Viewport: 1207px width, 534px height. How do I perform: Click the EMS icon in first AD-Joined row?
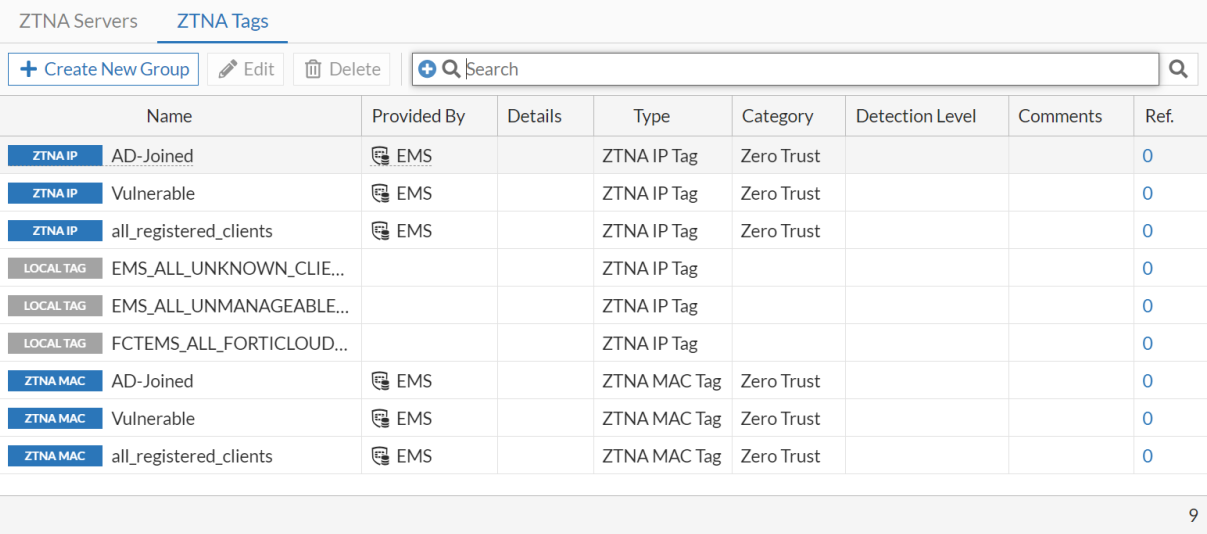tap(380, 156)
